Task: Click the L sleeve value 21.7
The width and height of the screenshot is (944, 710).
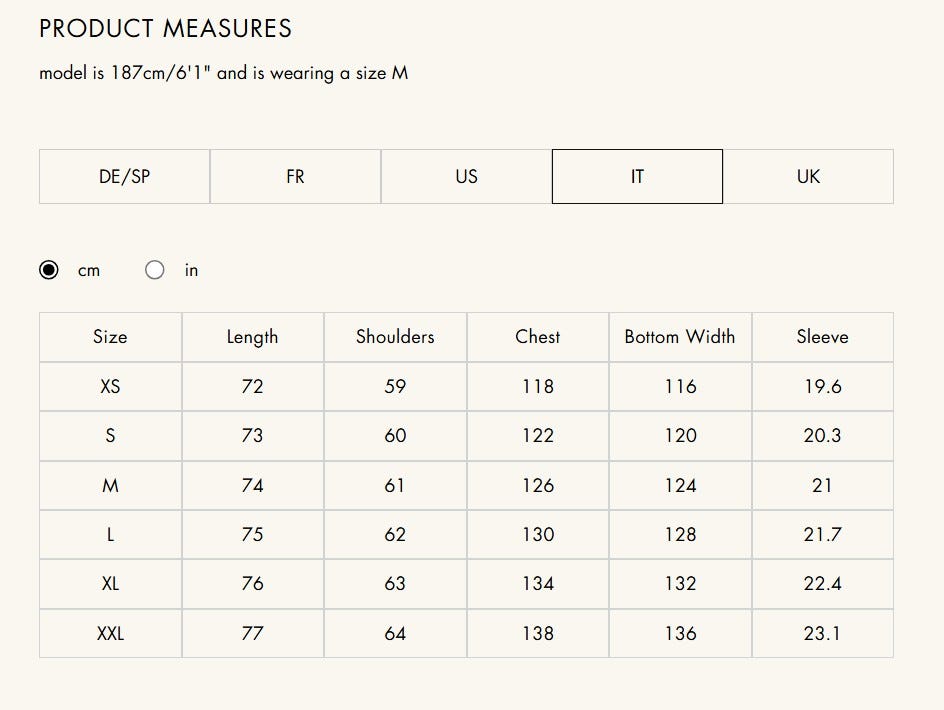Action: (822, 534)
